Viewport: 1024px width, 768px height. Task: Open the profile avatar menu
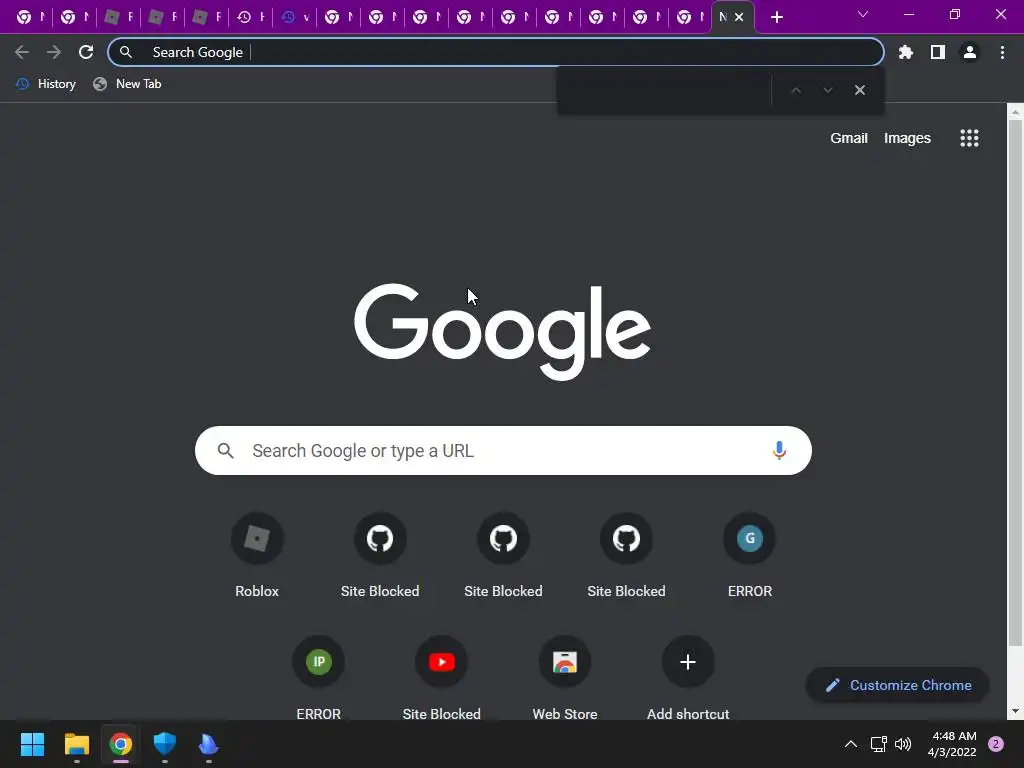coord(970,52)
